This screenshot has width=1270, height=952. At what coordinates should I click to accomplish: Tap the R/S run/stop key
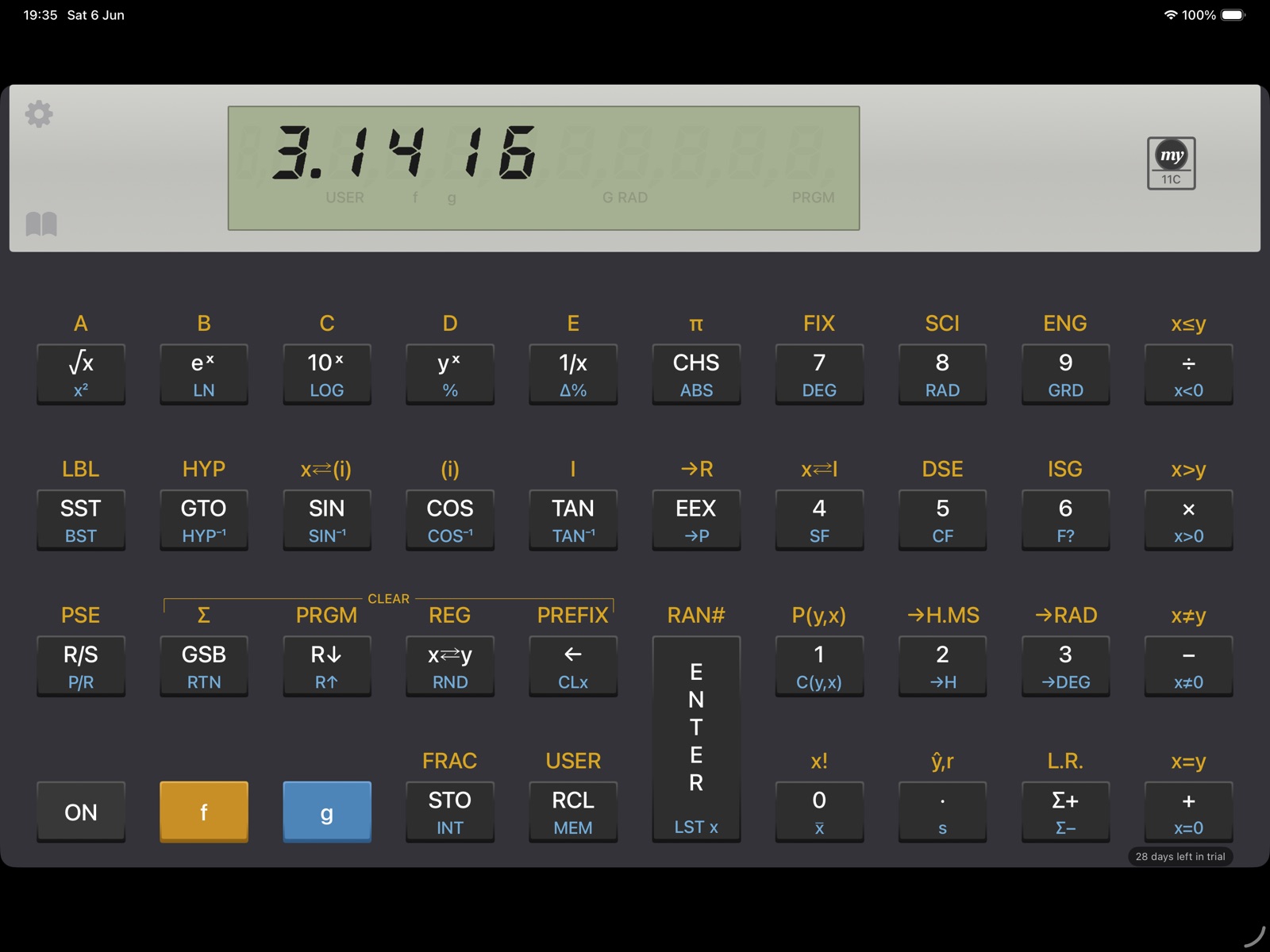point(81,666)
